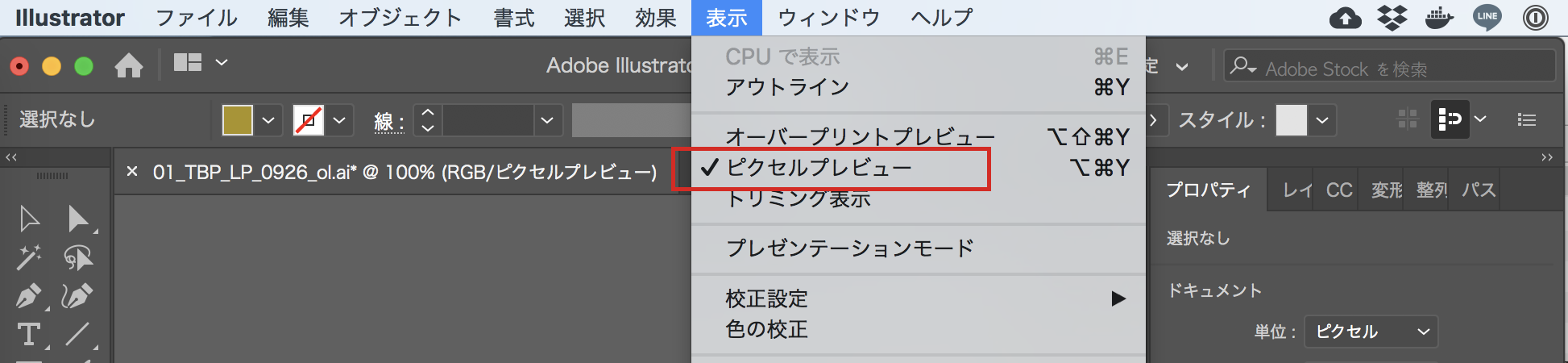Image resolution: width=1568 pixels, height=363 pixels.
Task: Click the 線 stroke label link
Action: click(x=389, y=122)
